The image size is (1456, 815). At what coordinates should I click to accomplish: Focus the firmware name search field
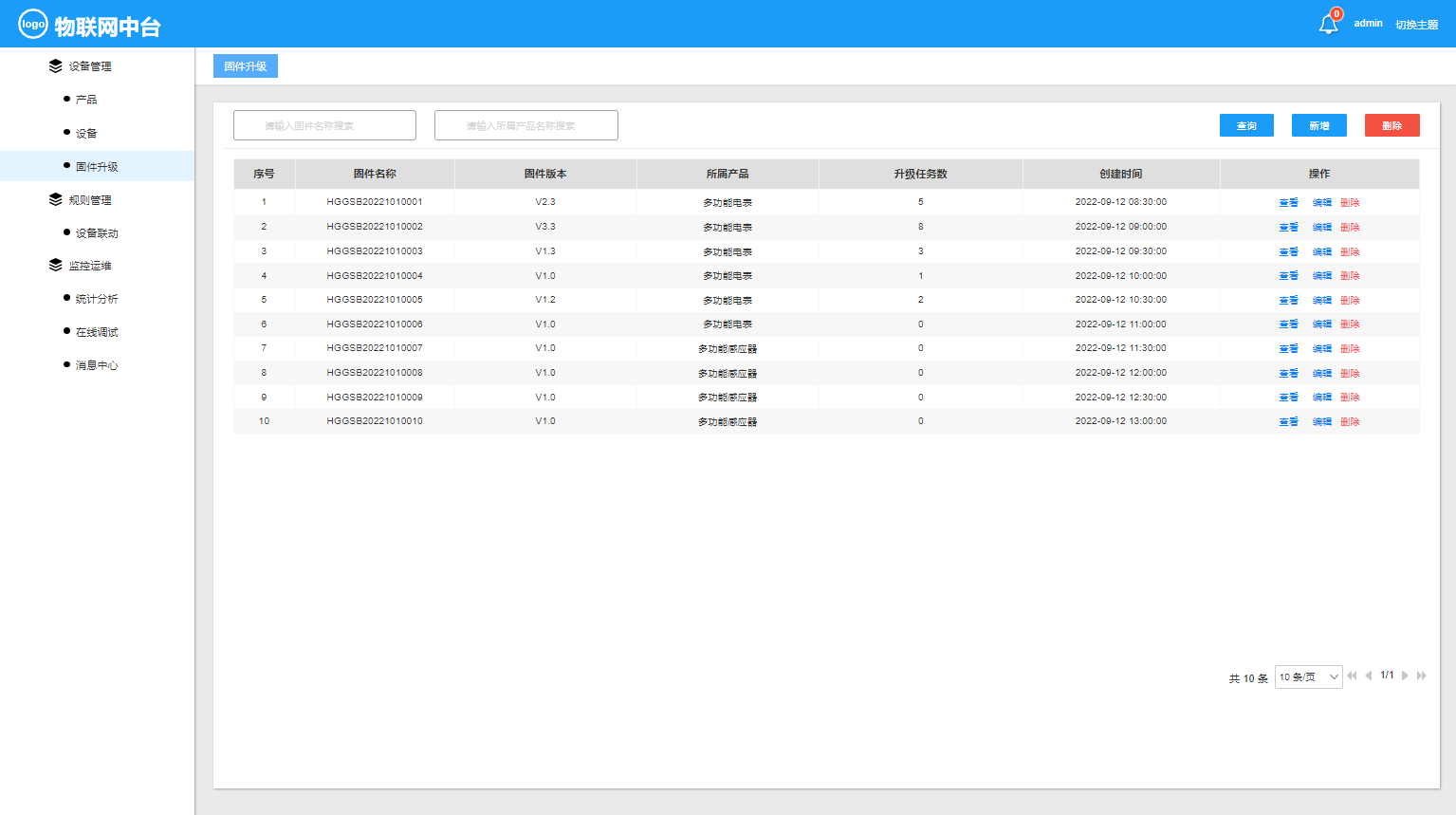pos(324,125)
